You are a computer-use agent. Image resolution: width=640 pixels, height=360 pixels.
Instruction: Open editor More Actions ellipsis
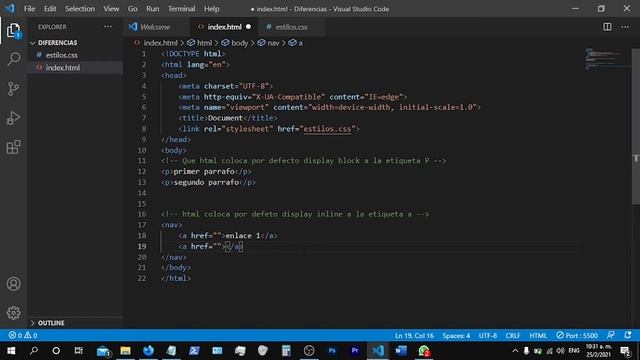point(625,27)
